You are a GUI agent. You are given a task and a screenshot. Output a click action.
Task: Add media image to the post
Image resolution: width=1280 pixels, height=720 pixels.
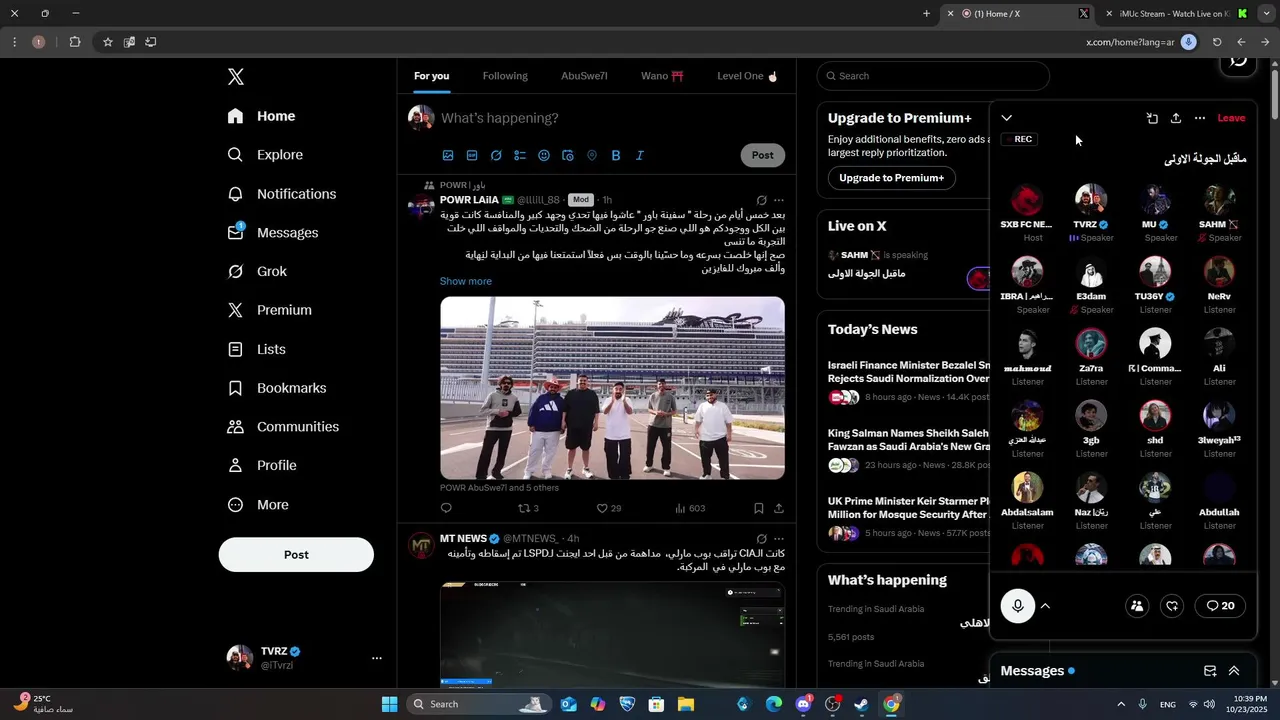(x=448, y=155)
